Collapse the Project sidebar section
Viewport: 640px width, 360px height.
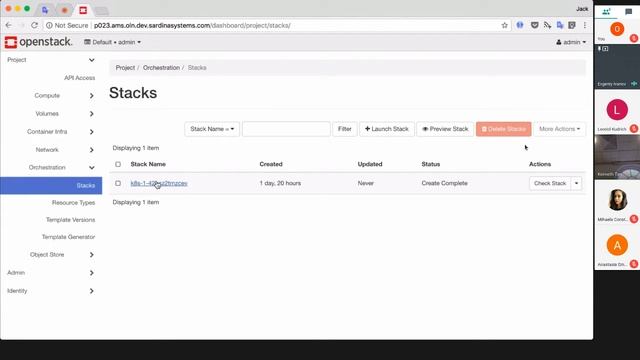(51, 60)
